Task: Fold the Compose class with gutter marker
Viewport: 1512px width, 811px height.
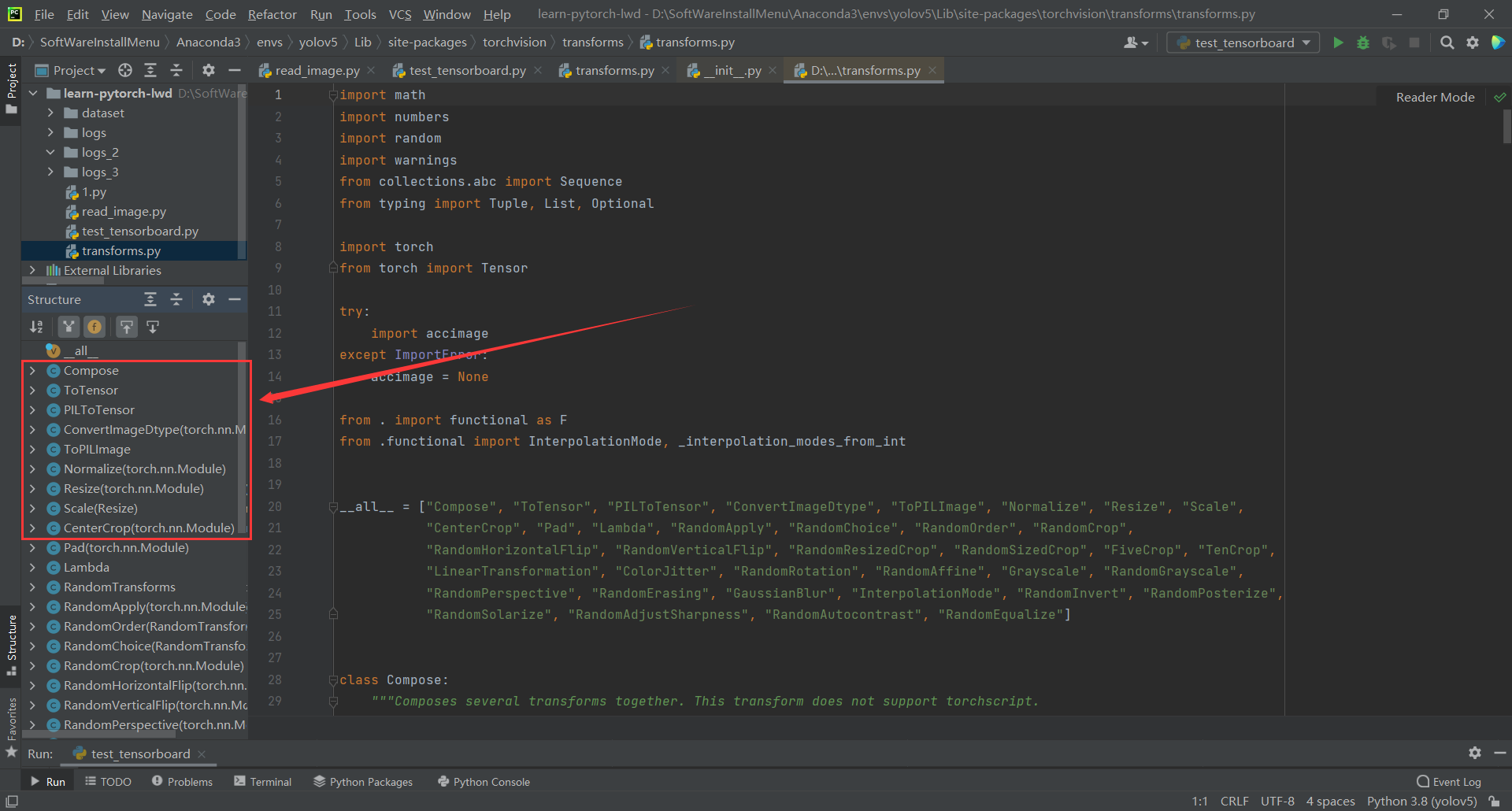Action: tap(333, 680)
